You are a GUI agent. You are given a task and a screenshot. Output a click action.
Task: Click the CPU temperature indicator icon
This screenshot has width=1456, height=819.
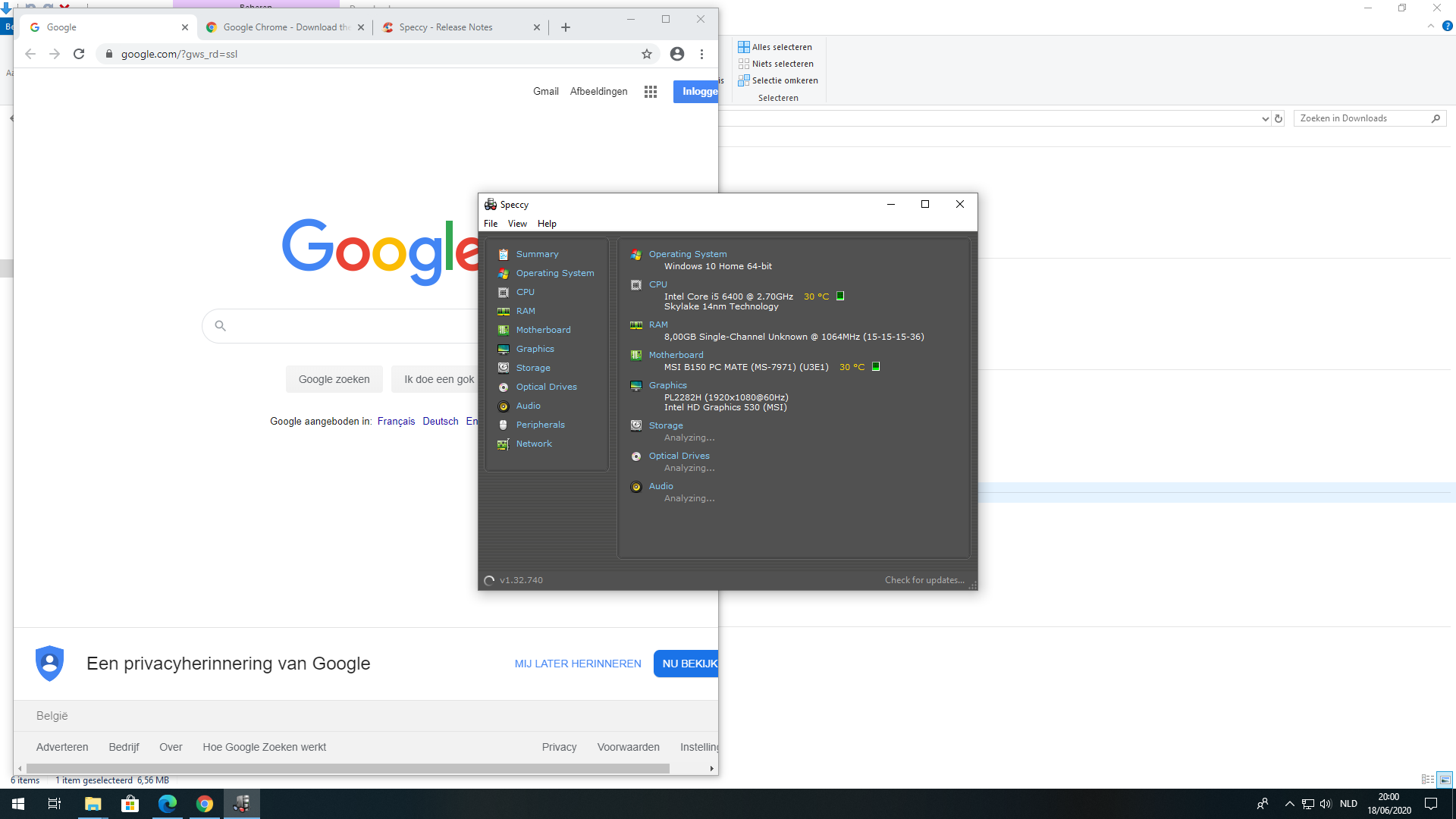point(840,296)
